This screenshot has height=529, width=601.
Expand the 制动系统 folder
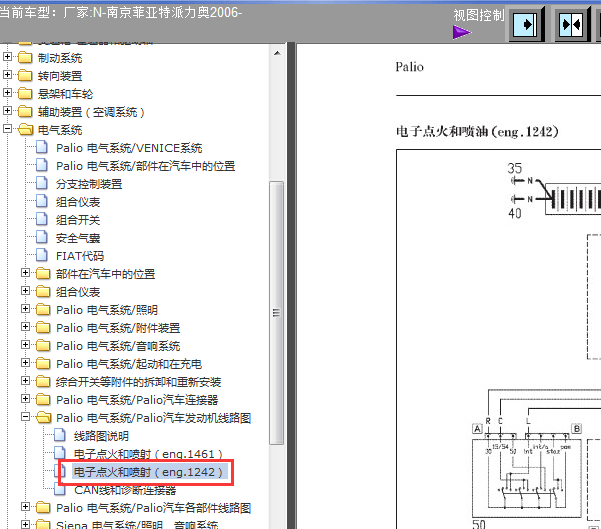[x=7, y=57]
